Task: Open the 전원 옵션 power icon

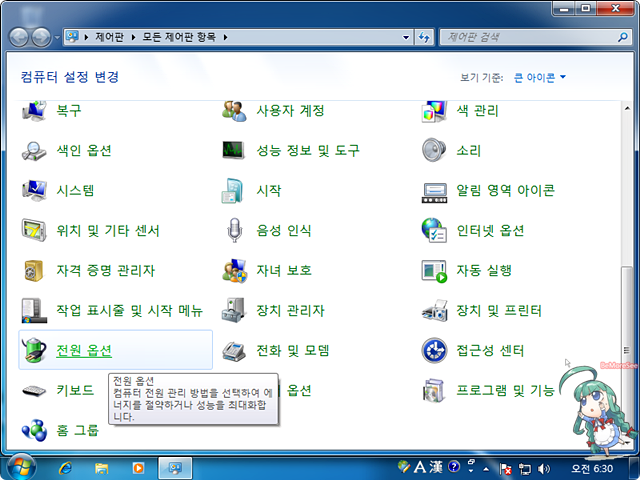Action: pyautogui.click(x=35, y=350)
